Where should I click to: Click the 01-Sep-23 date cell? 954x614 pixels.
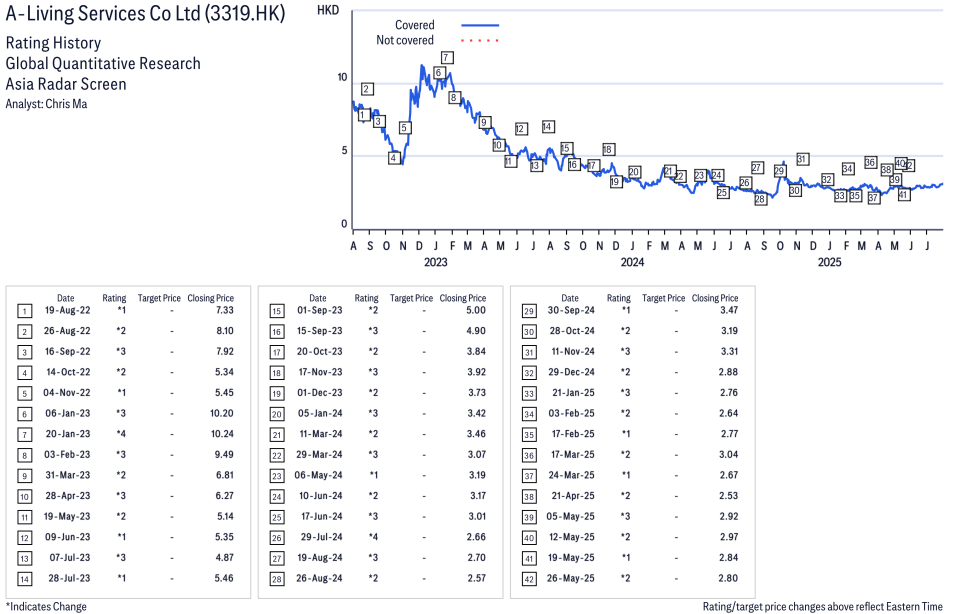320,310
